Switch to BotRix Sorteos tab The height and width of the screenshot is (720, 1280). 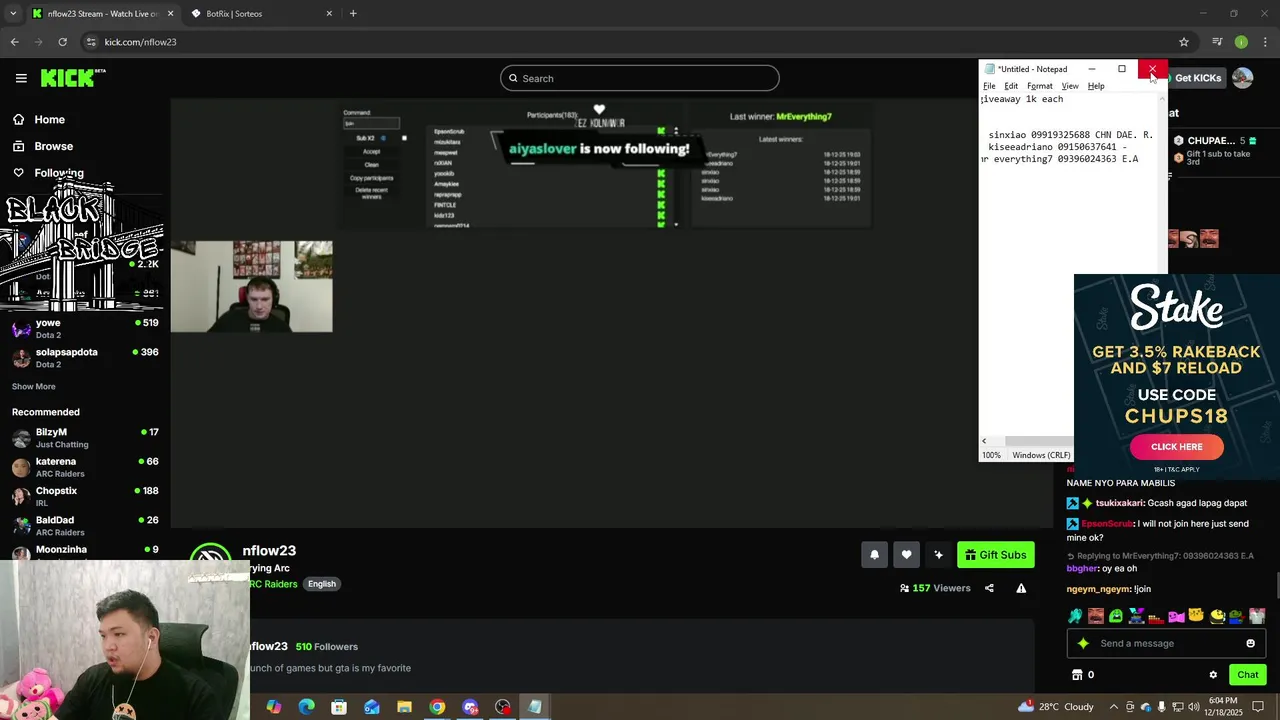262,14
